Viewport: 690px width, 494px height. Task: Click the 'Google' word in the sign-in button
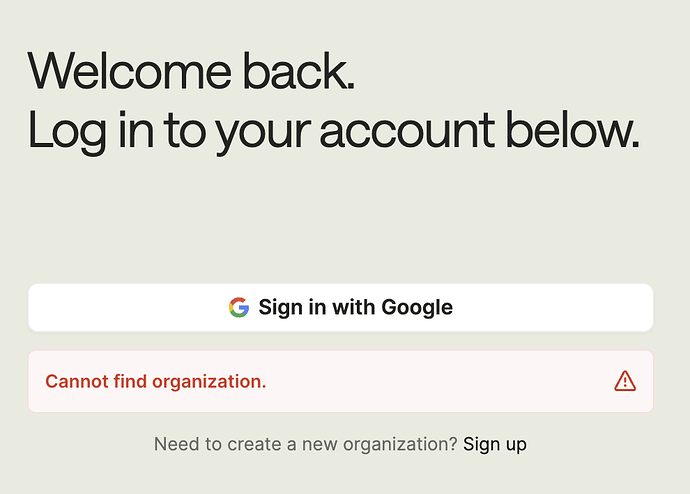pyautogui.click(x=417, y=307)
